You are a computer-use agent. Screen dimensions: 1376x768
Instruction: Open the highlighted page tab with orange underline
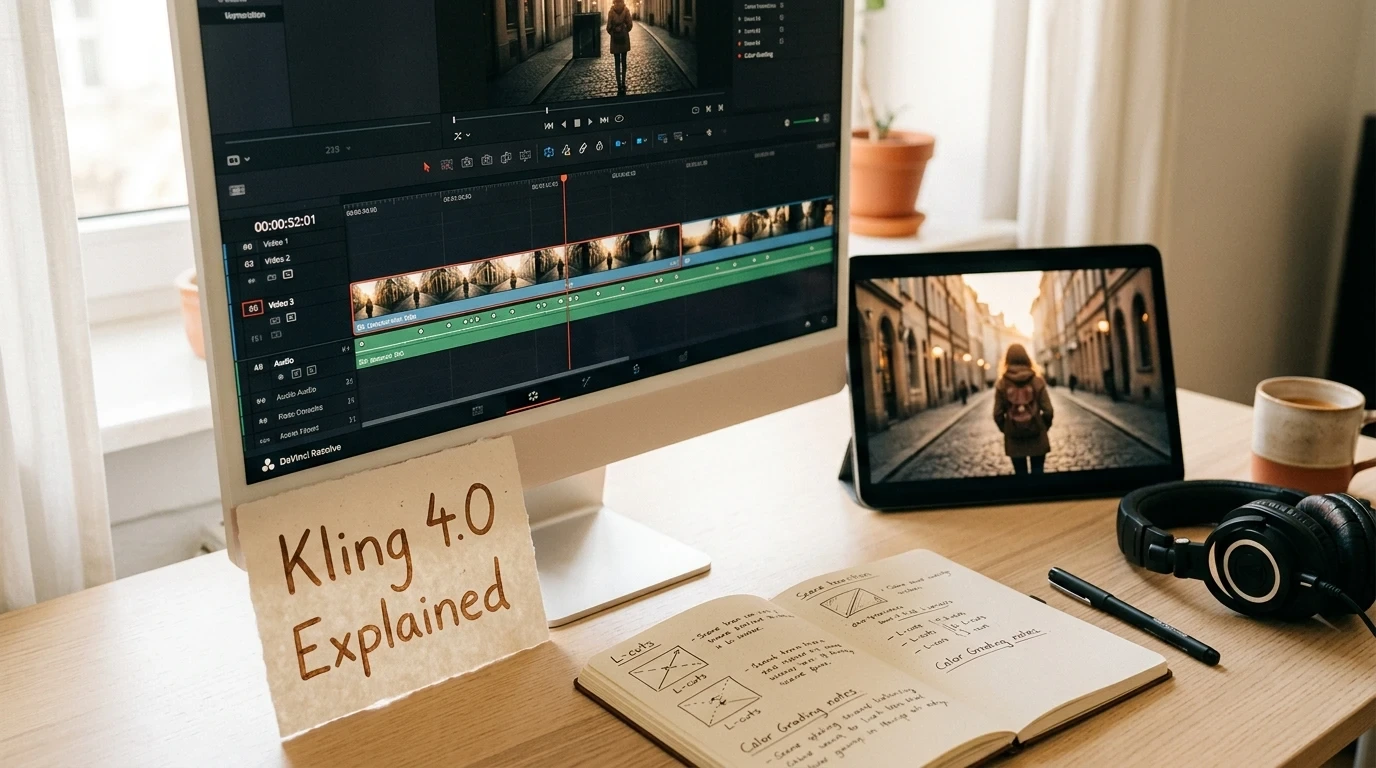tap(533, 396)
